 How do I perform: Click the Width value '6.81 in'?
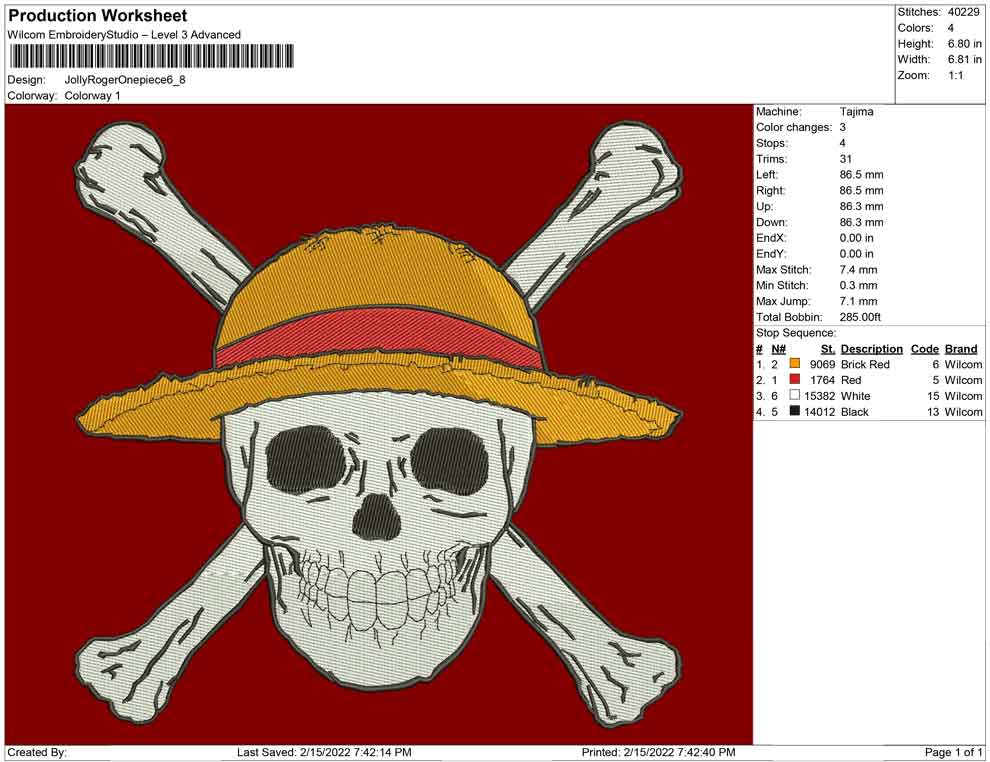click(x=965, y=59)
